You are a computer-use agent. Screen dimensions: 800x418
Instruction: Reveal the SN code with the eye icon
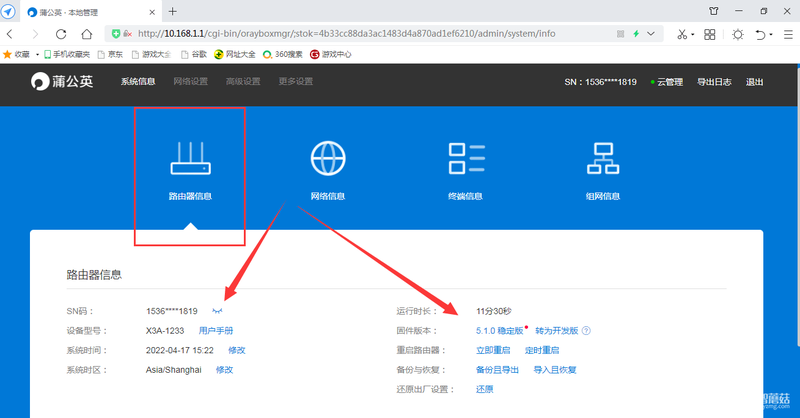217,311
